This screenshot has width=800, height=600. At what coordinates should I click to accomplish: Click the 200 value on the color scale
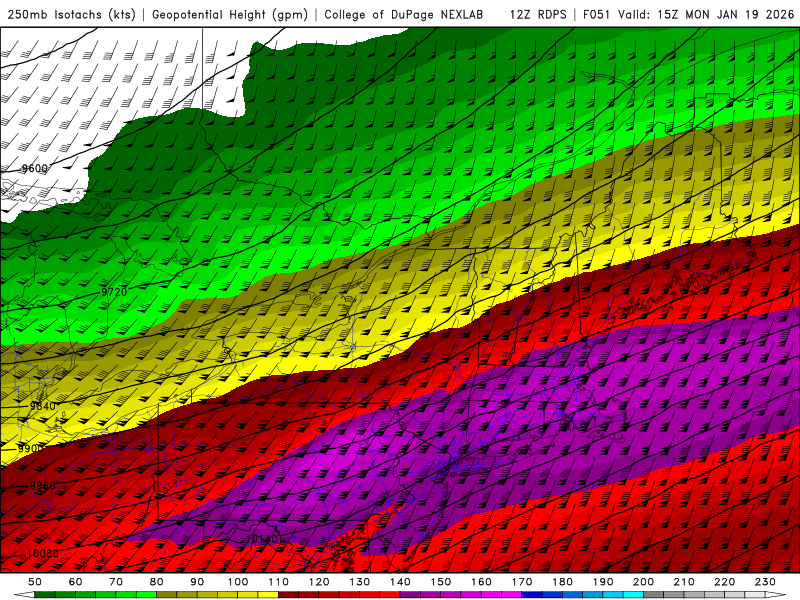(643, 582)
